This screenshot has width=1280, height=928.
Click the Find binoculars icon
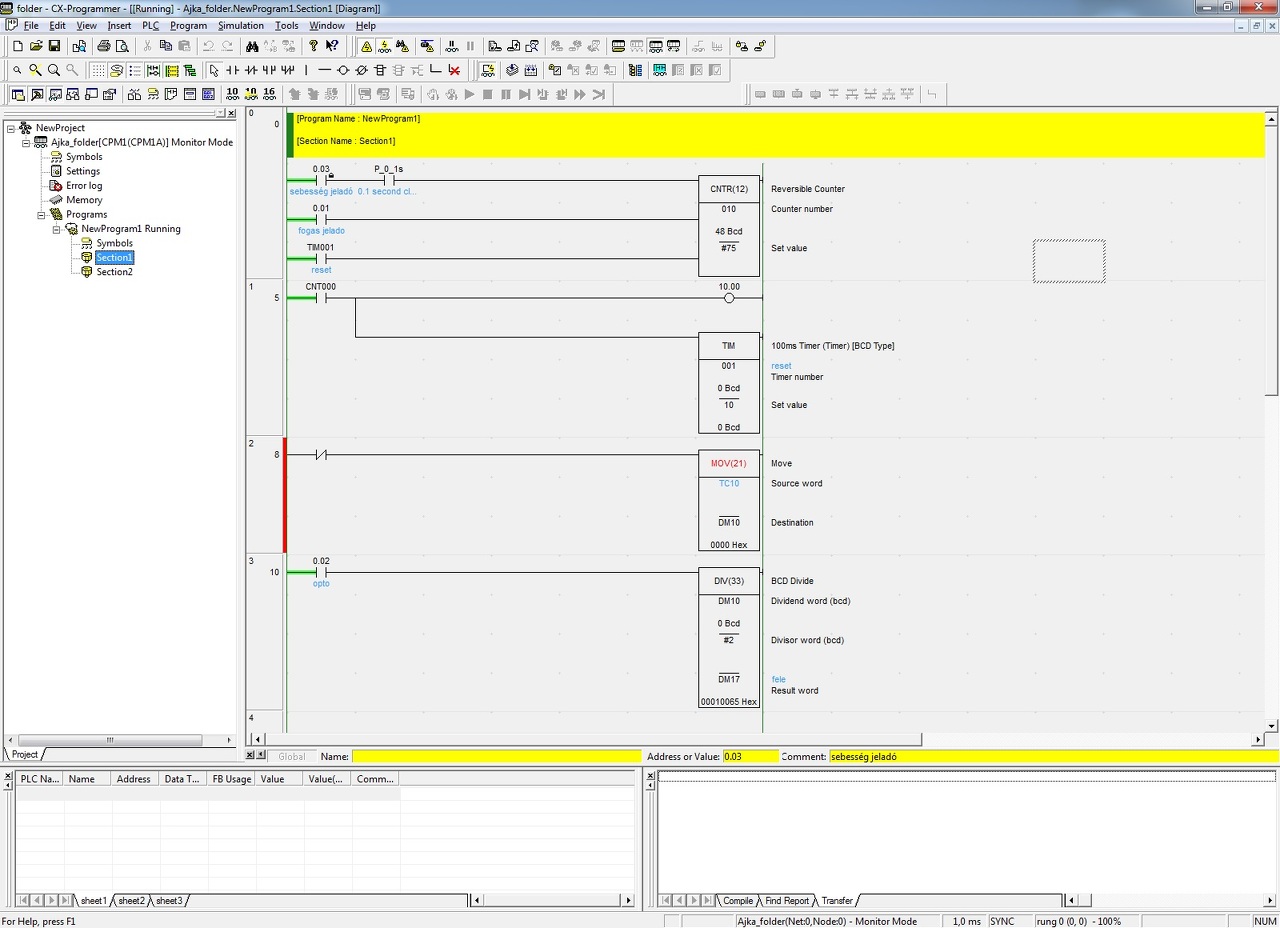pos(252,46)
